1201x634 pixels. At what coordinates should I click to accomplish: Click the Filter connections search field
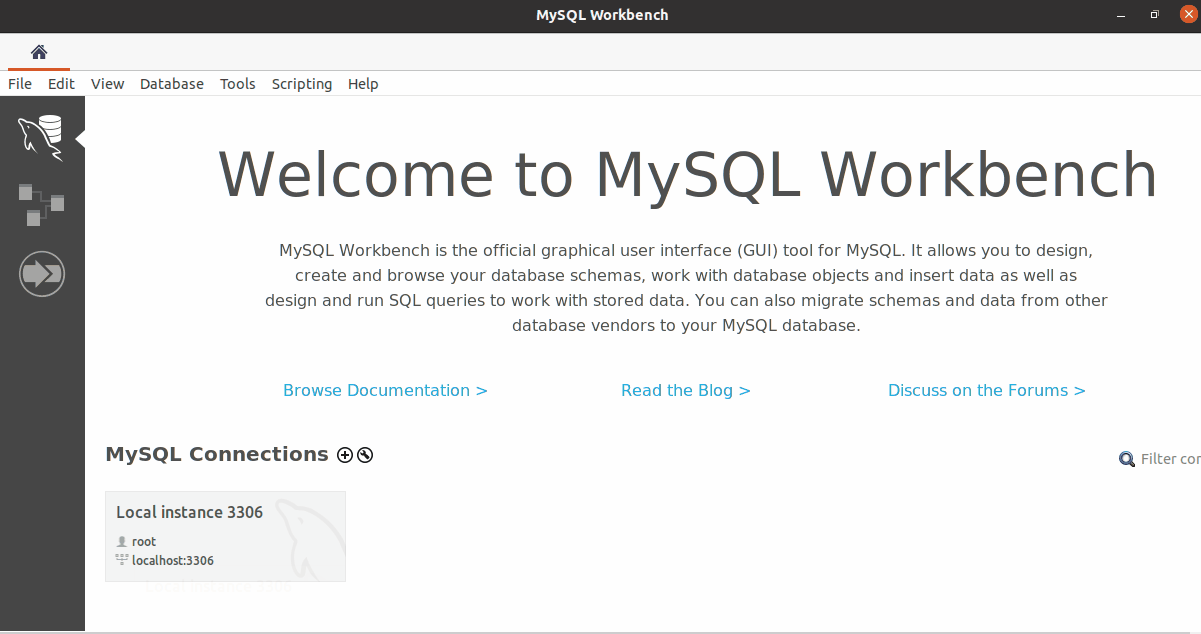pyautogui.click(x=1170, y=459)
